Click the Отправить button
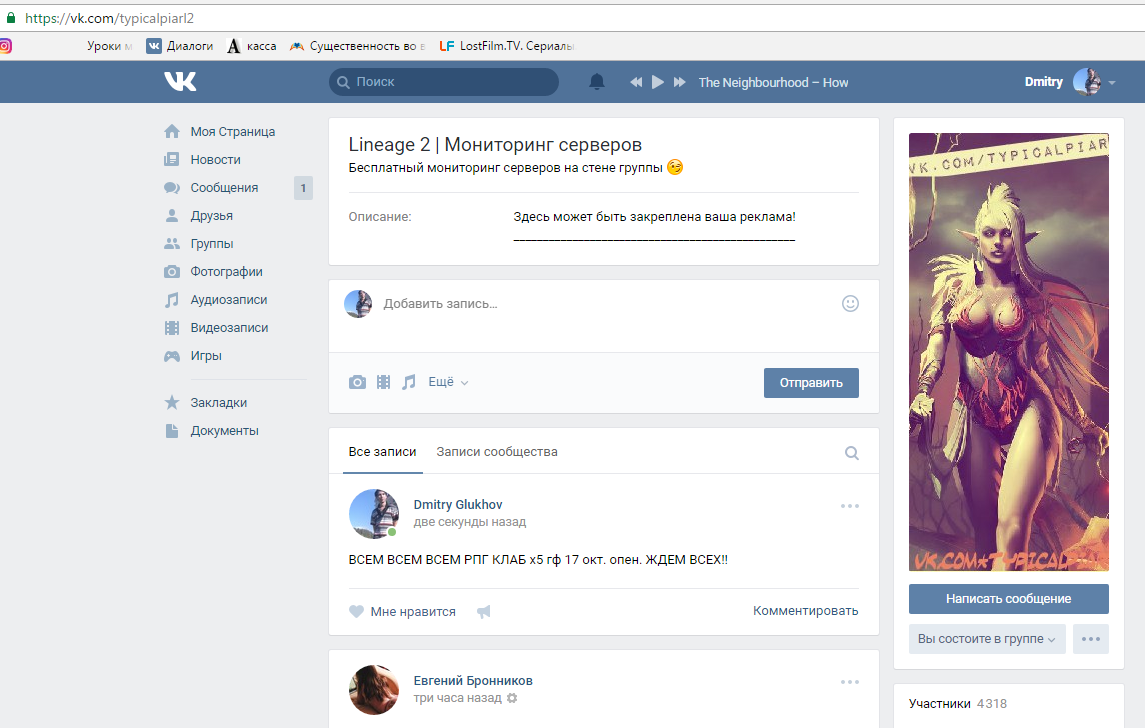The height and width of the screenshot is (728, 1145). coord(811,383)
